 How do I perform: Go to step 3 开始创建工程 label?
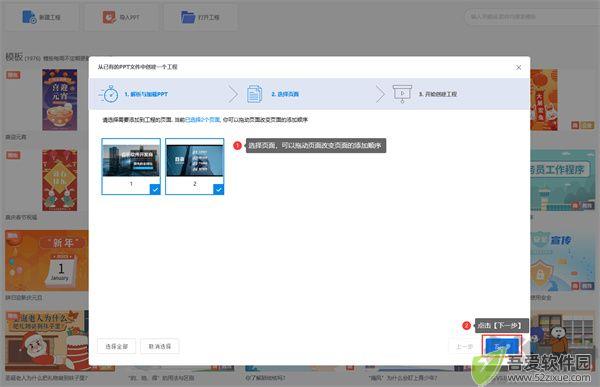click(438, 94)
